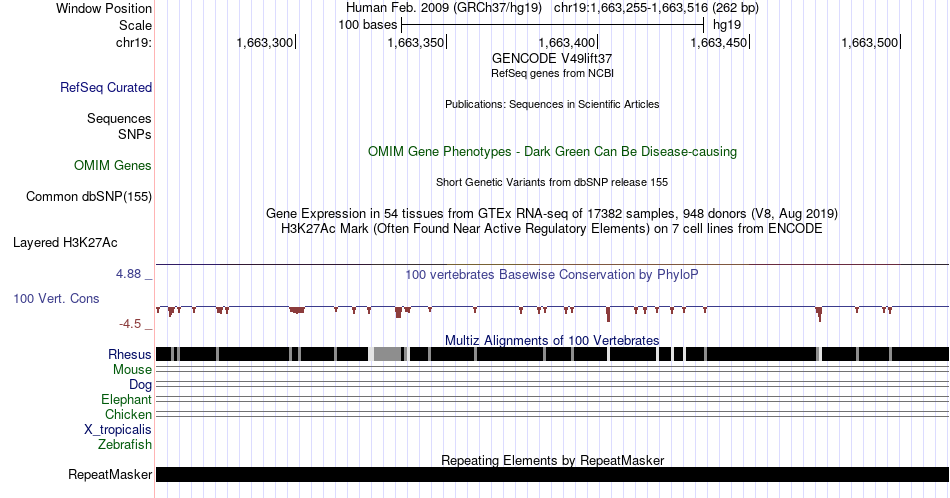Viewport: 950px width, 498px height.
Task: Click the 1,663,500 ruler coordinate
Action: 869,42
